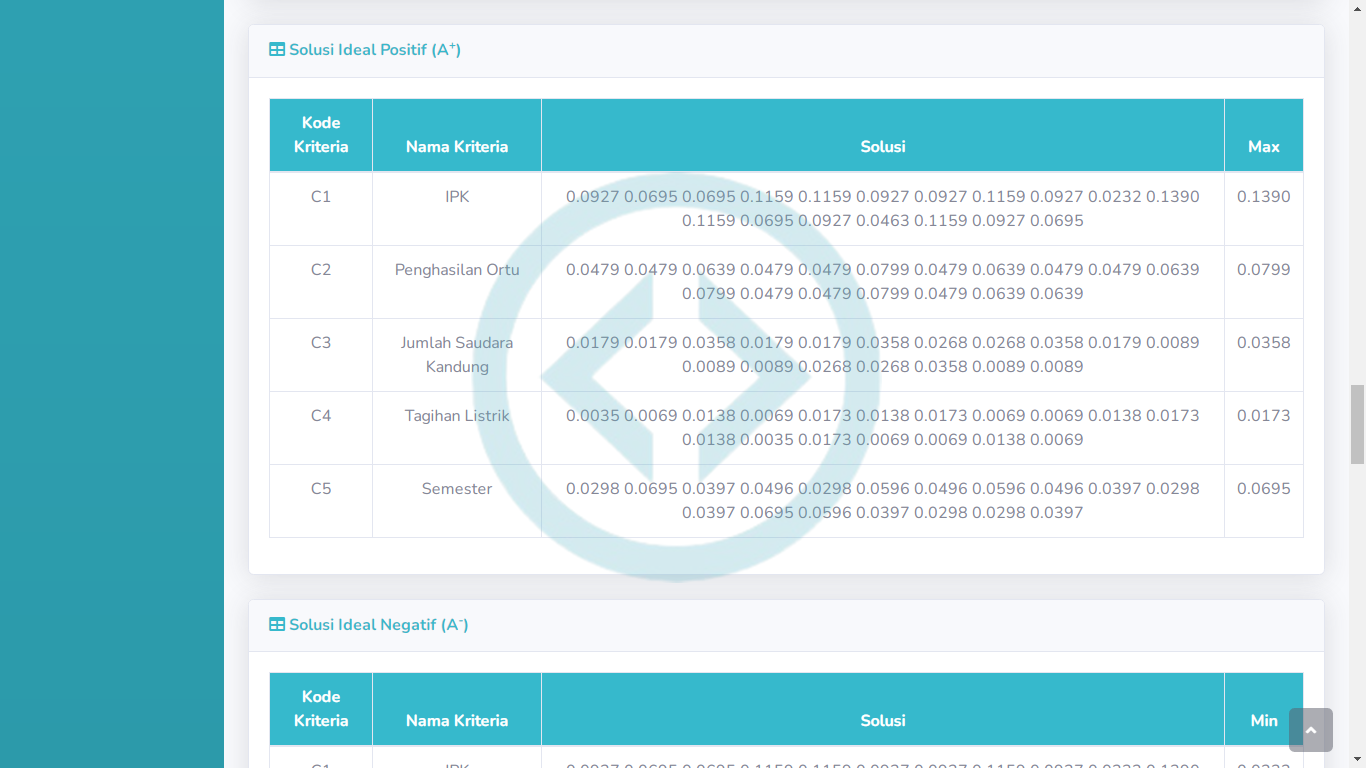This screenshot has height=768, width=1366.
Task: Click the Solusi header in positive table
Action: pos(882,146)
